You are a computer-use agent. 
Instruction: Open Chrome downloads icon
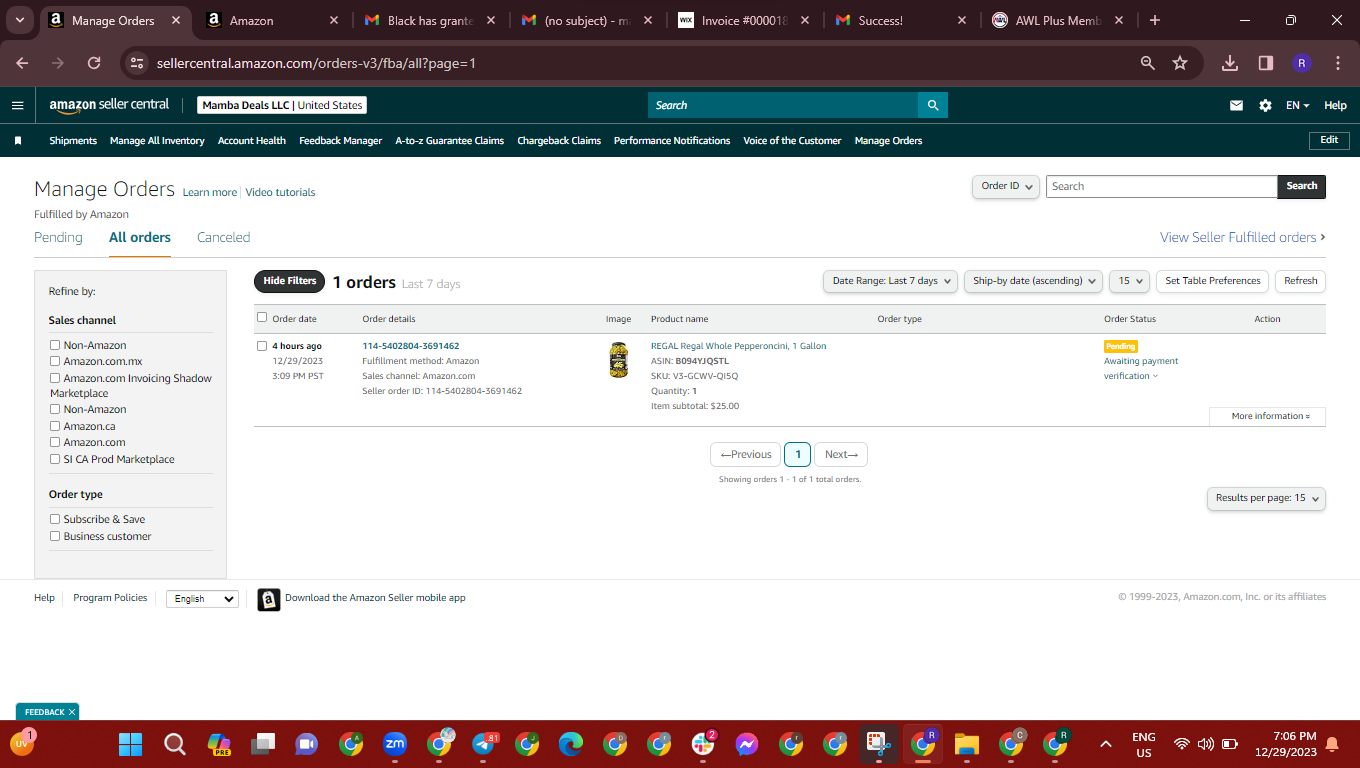1230,63
